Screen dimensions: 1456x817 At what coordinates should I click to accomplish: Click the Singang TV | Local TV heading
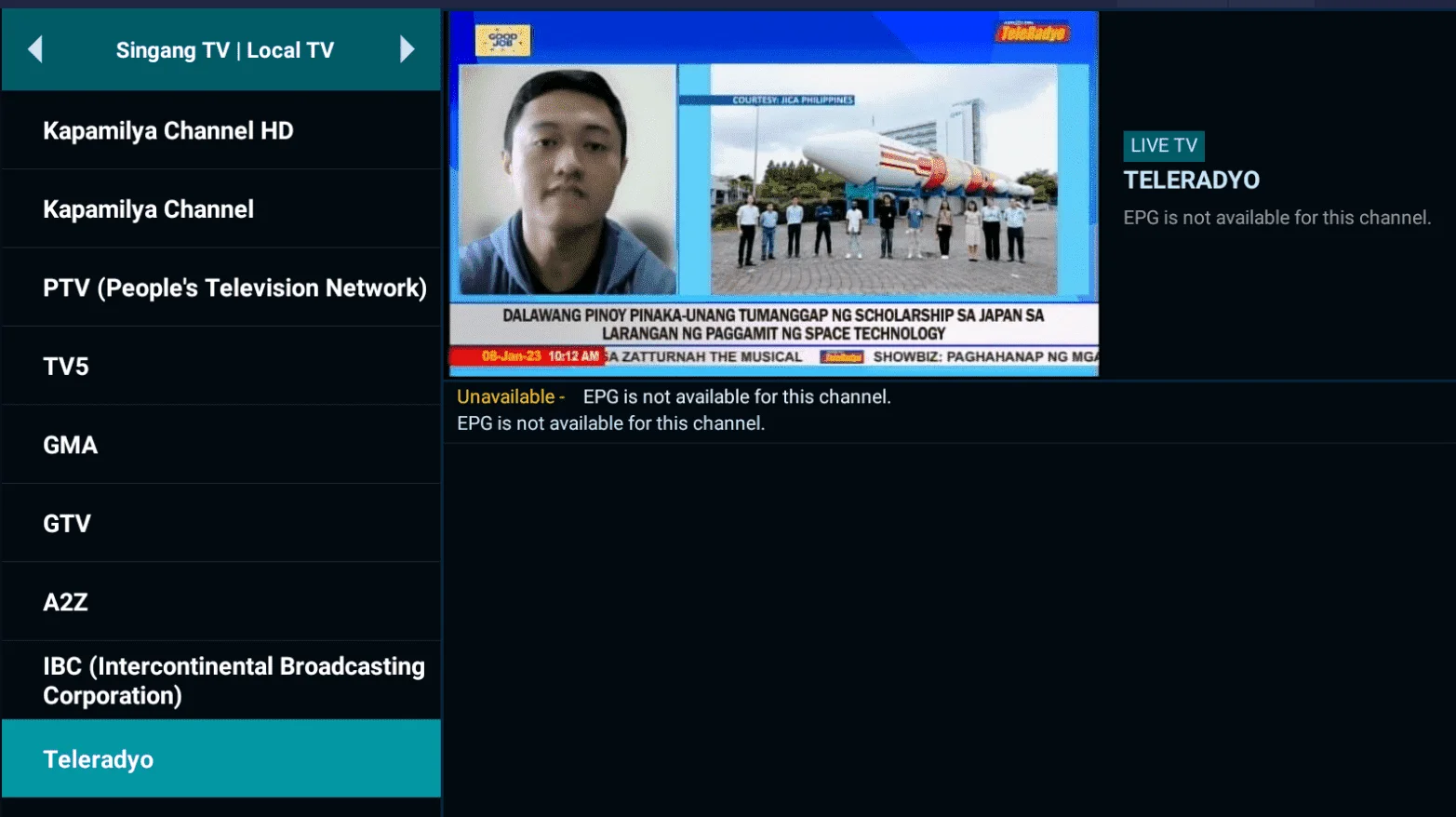click(x=224, y=50)
